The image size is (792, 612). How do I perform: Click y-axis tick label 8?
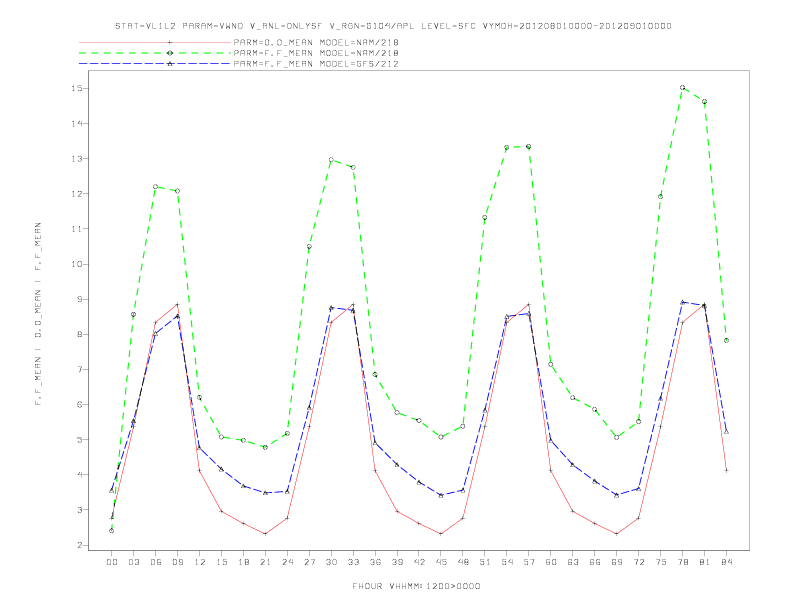point(80,334)
